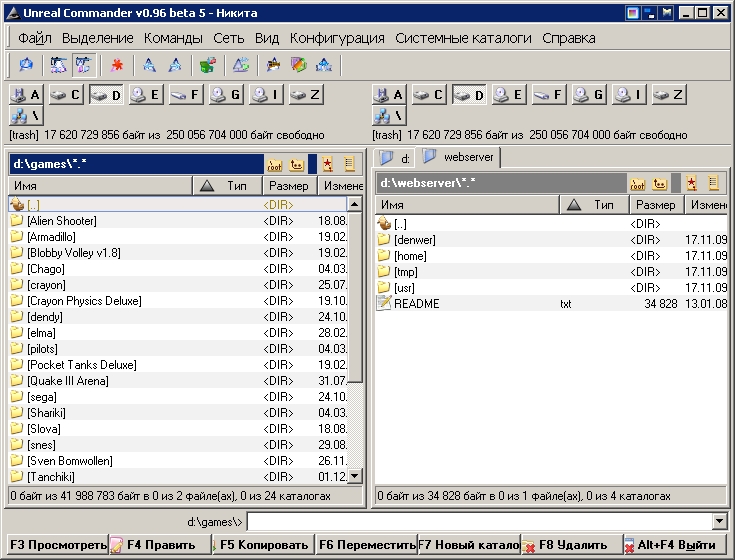Image resolution: width=735 pixels, height=560 pixels.
Task: Select the [Quake III Arena] folder row
Action: tap(178, 381)
